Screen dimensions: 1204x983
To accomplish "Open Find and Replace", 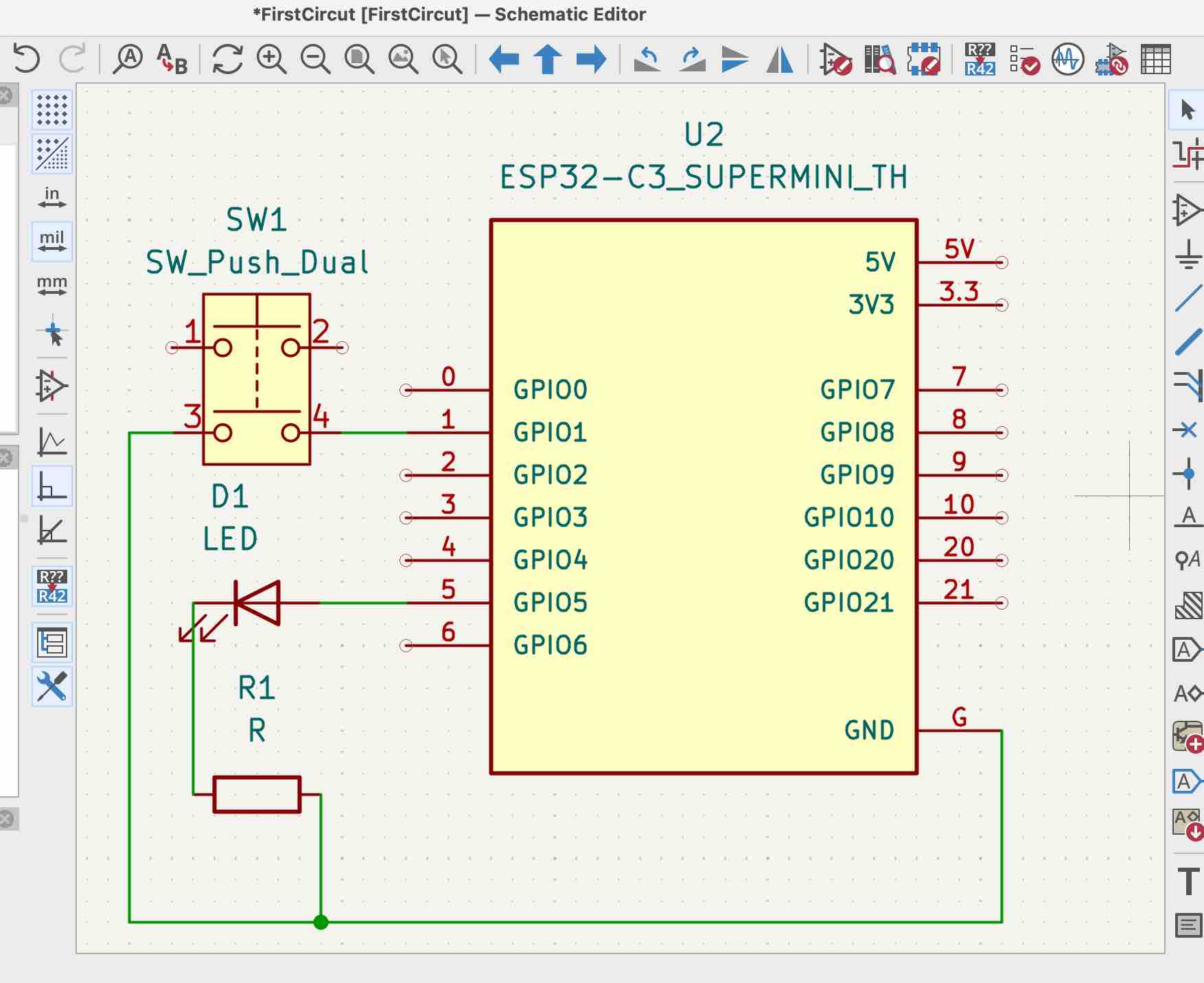I will (172, 58).
